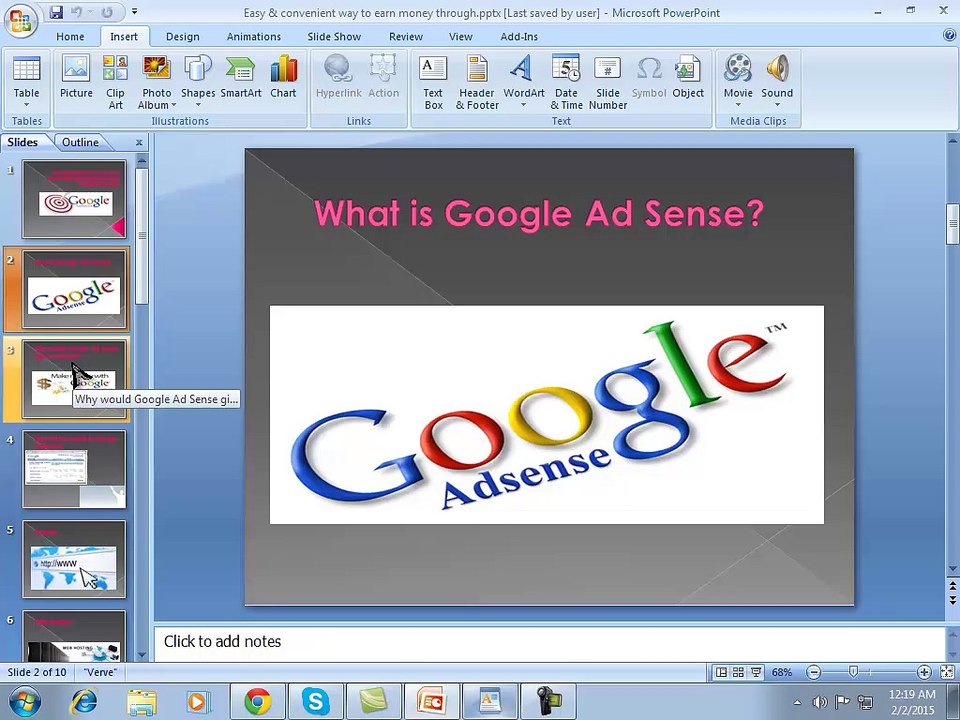Insert Date & Time

click(x=566, y=82)
